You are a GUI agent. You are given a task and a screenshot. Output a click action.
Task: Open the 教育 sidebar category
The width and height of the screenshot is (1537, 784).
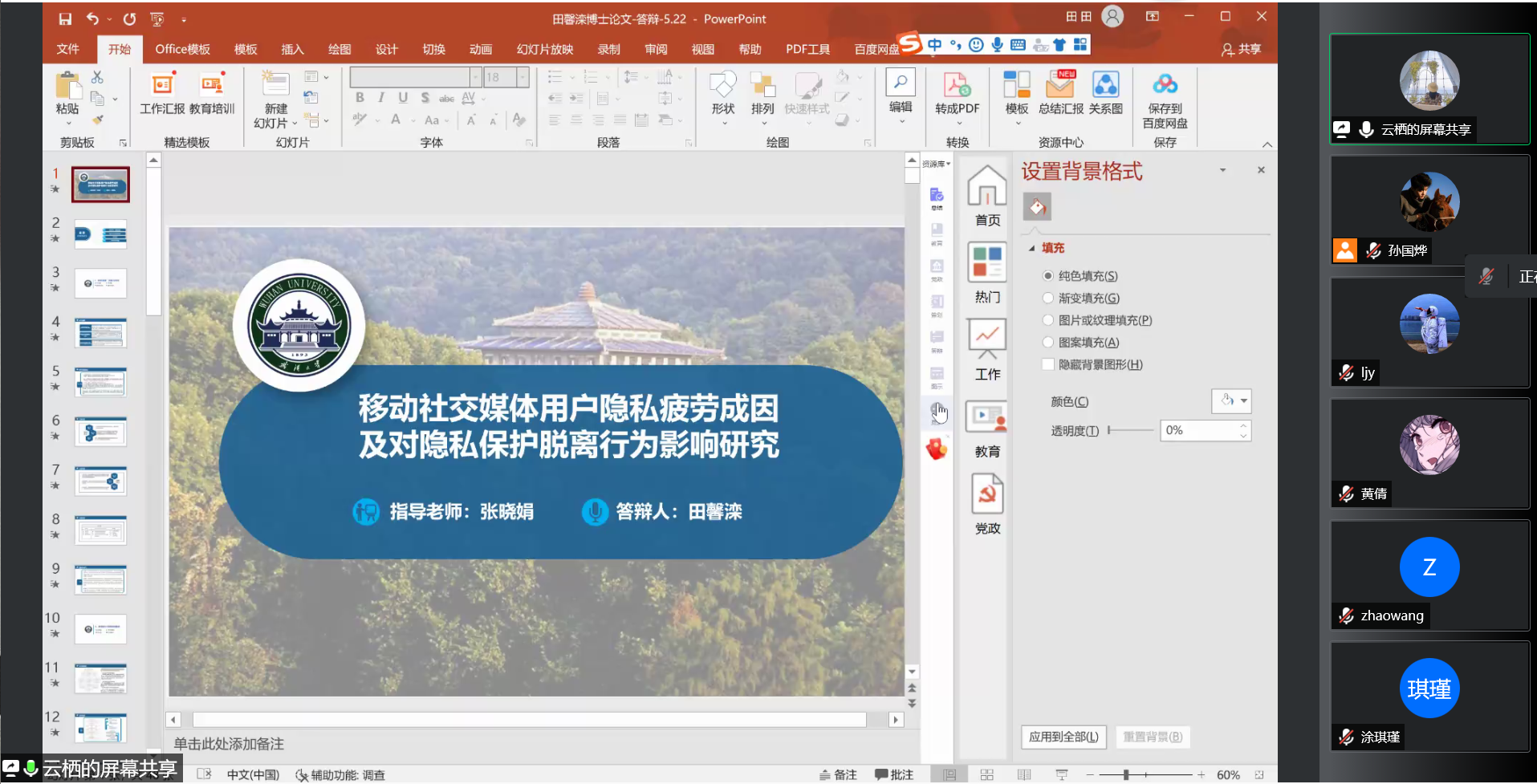pos(987,428)
